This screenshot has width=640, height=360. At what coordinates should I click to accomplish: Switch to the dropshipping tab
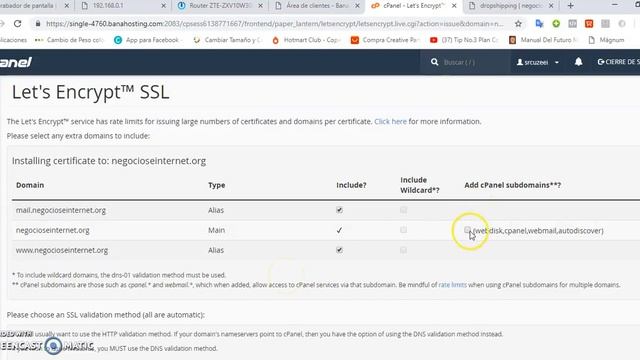click(x=511, y=6)
